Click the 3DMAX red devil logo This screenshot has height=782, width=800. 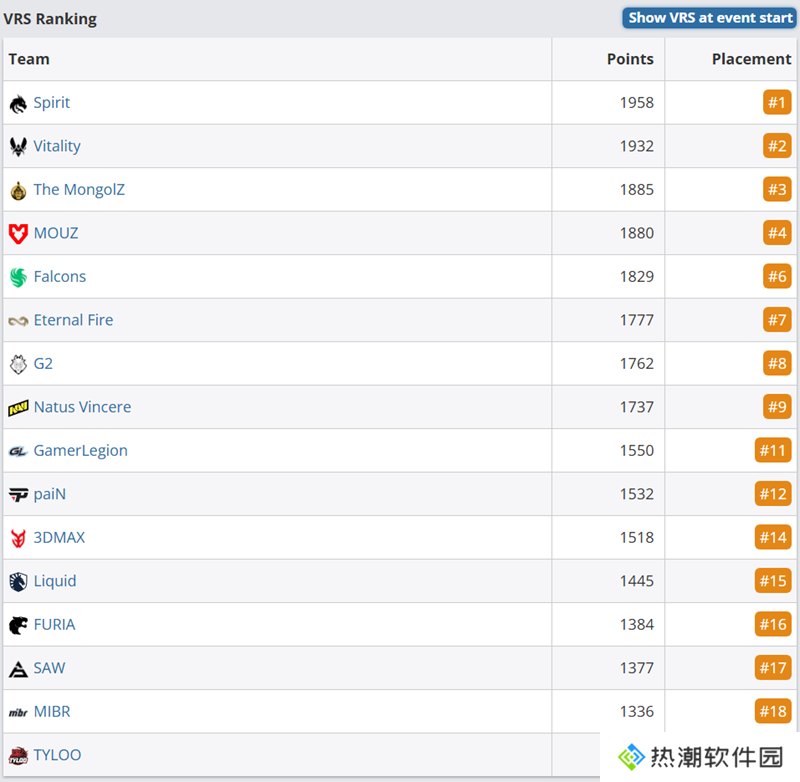(x=18, y=539)
